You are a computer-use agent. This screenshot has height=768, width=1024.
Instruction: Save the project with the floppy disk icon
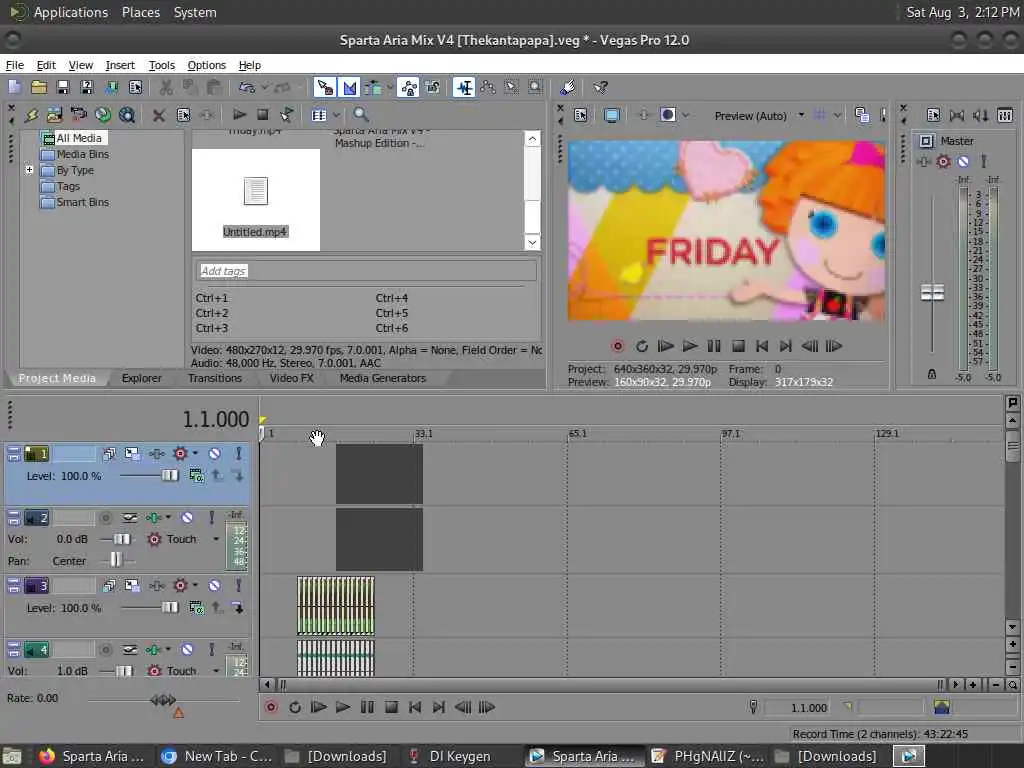[x=63, y=87]
